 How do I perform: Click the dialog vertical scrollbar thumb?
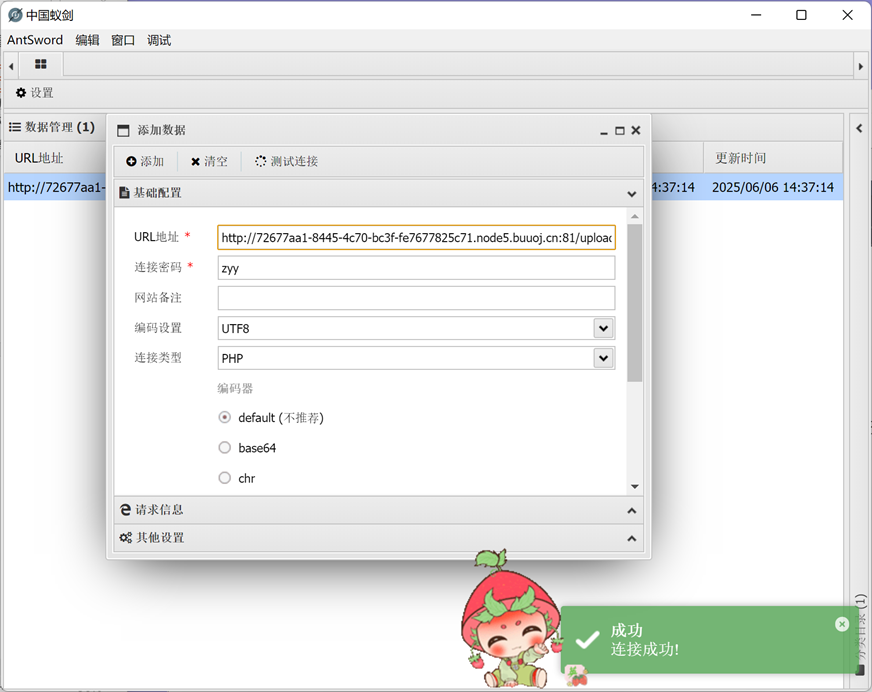635,303
